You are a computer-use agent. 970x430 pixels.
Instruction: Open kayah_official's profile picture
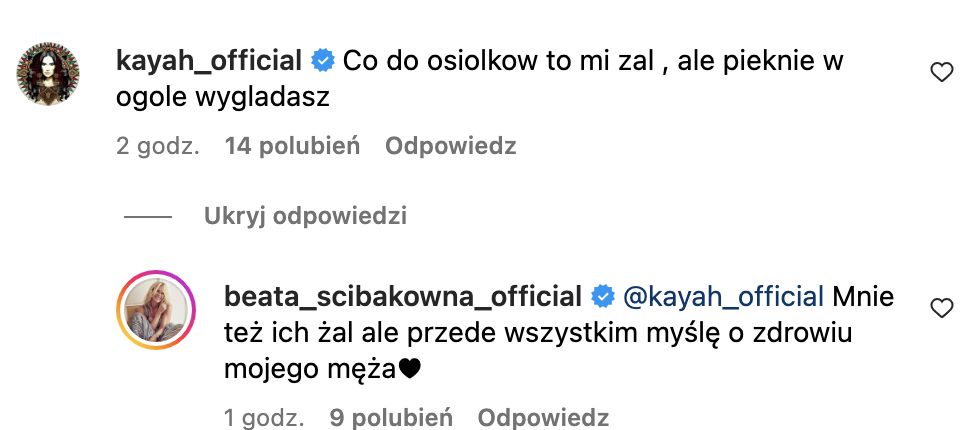coord(46,74)
